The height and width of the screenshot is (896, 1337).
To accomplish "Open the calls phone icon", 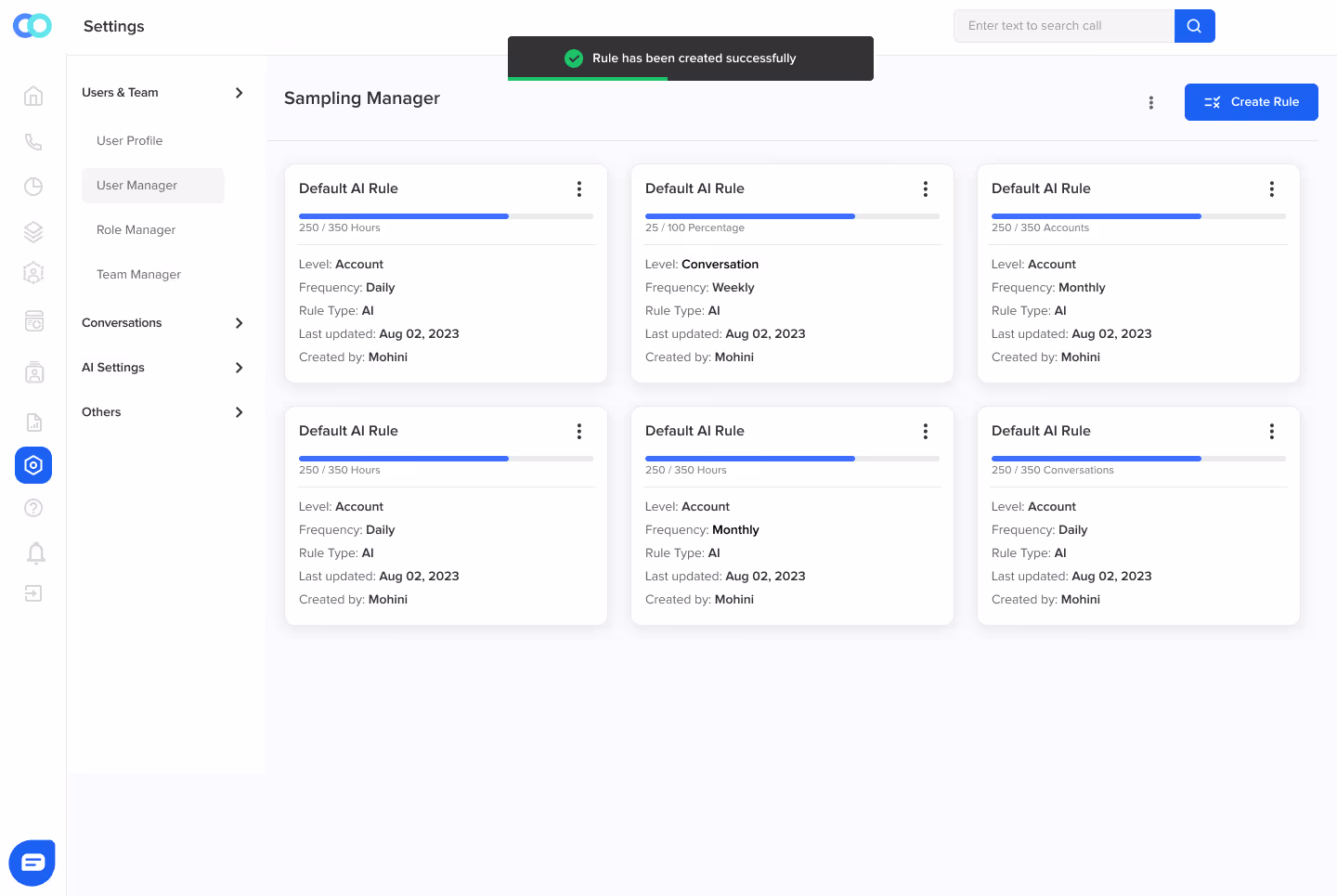I will (33, 141).
